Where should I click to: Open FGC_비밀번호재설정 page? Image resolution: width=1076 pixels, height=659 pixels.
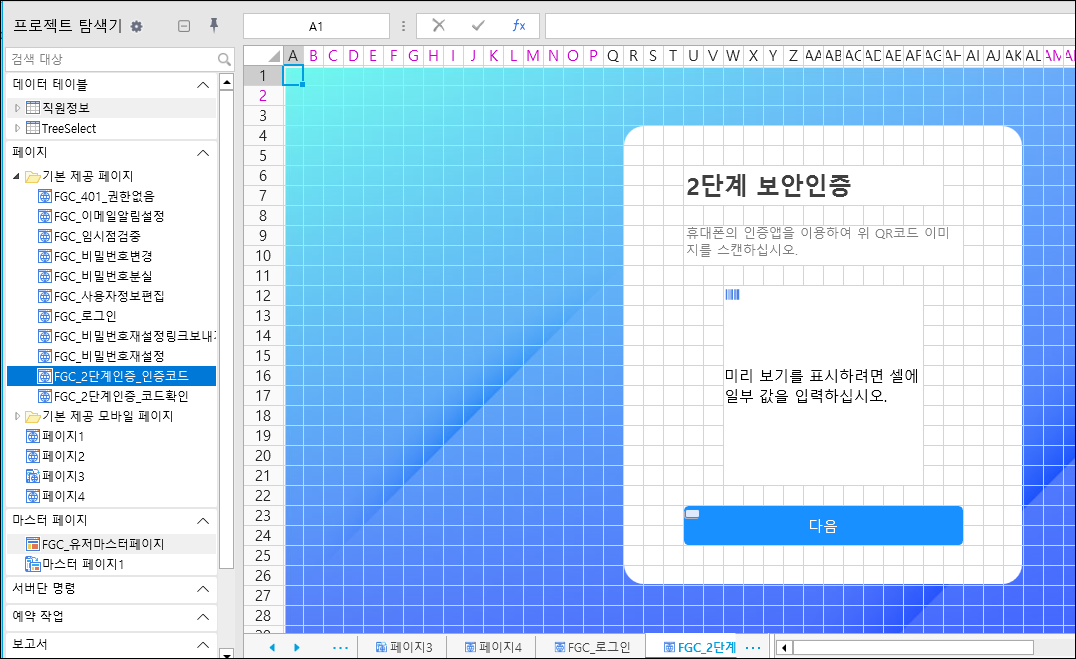pyautogui.click(x=108, y=356)
